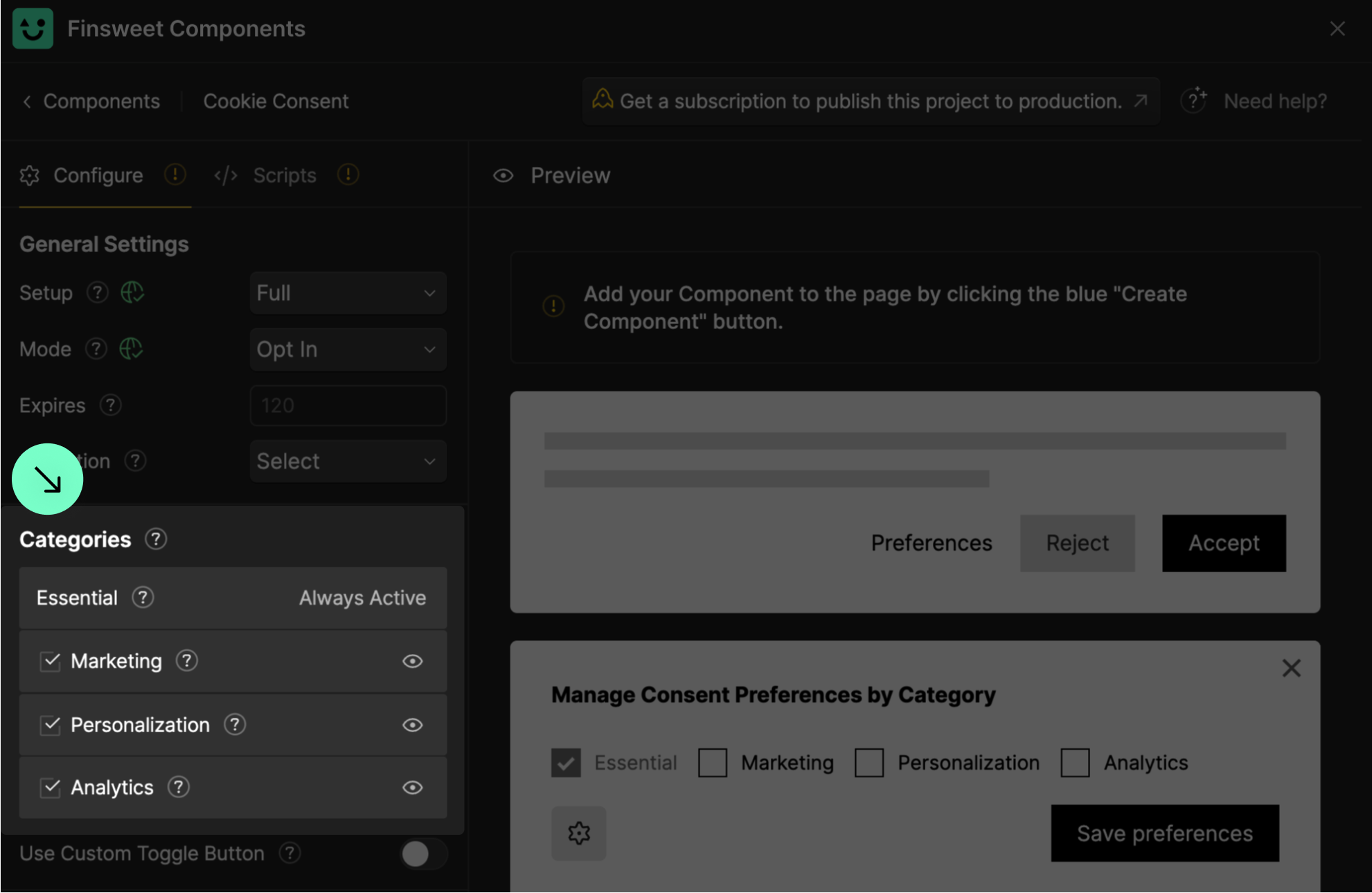Open the Setup dropdown showing Full
Viewport: 1372px width, 893px height.
click(348, 293)
